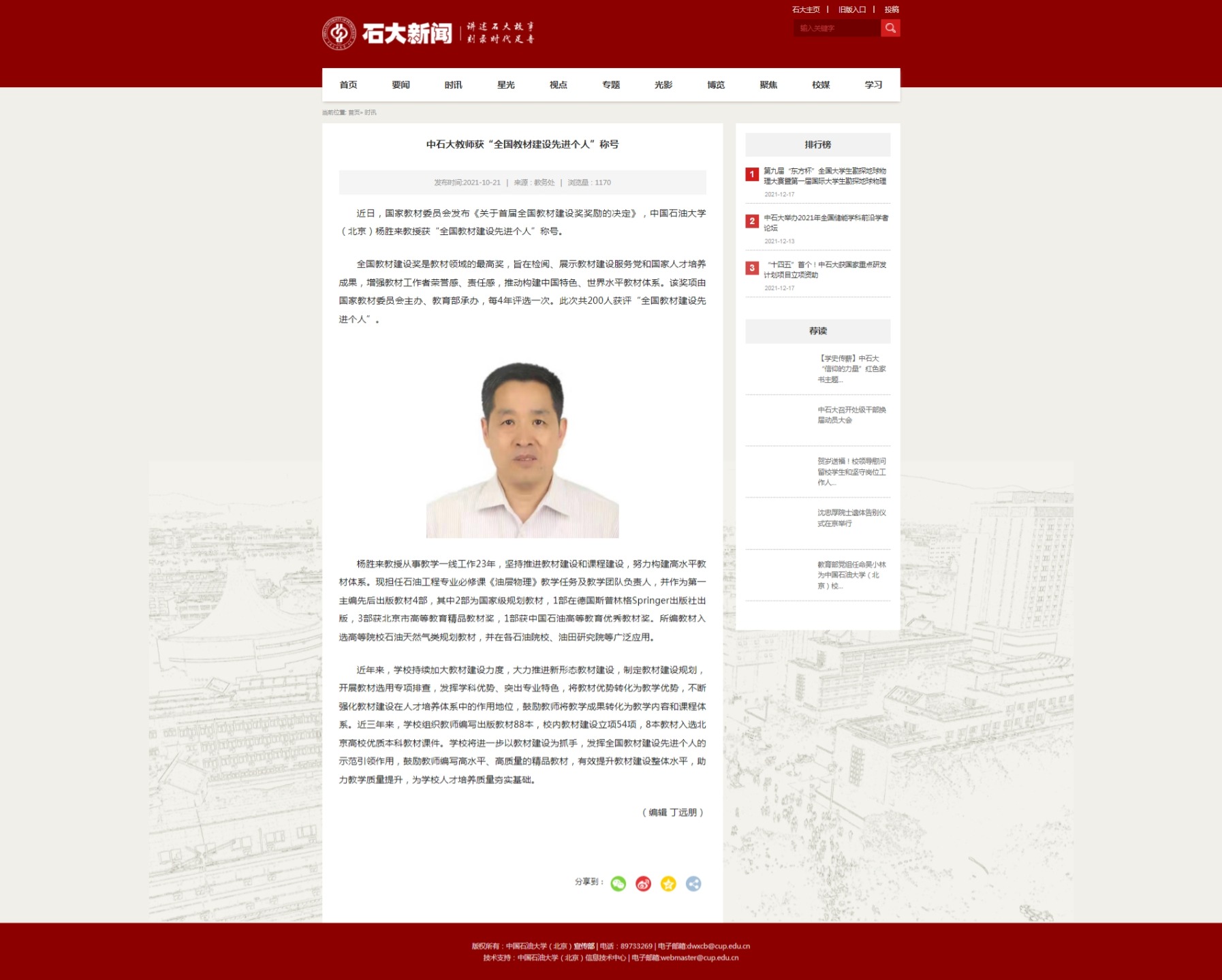Viewport: 1222px width, 980px height.
Task: Open the 首页 navigation tab
Action: 348,85
